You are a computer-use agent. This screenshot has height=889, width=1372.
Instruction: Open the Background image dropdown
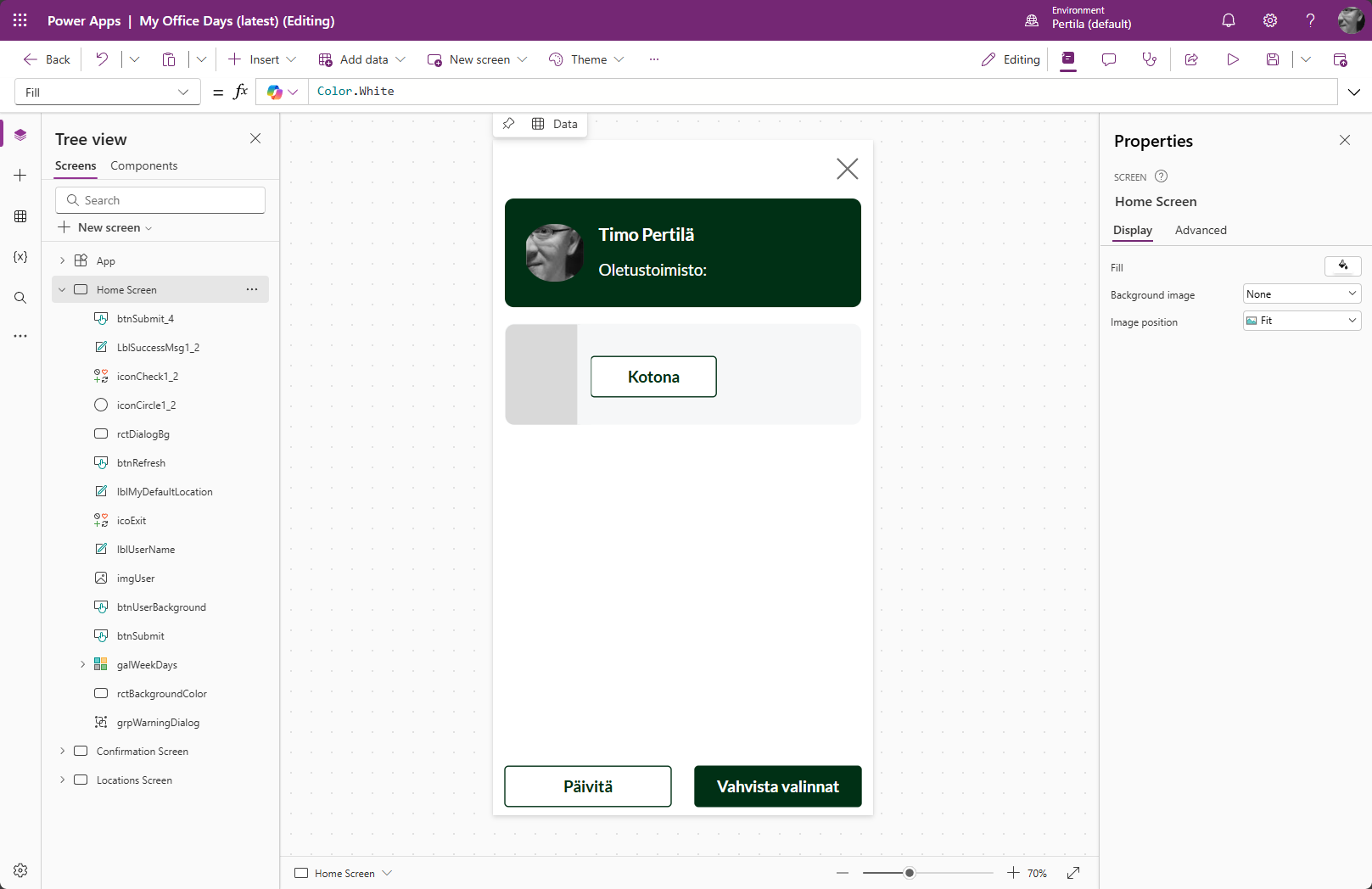(1302, 294)
